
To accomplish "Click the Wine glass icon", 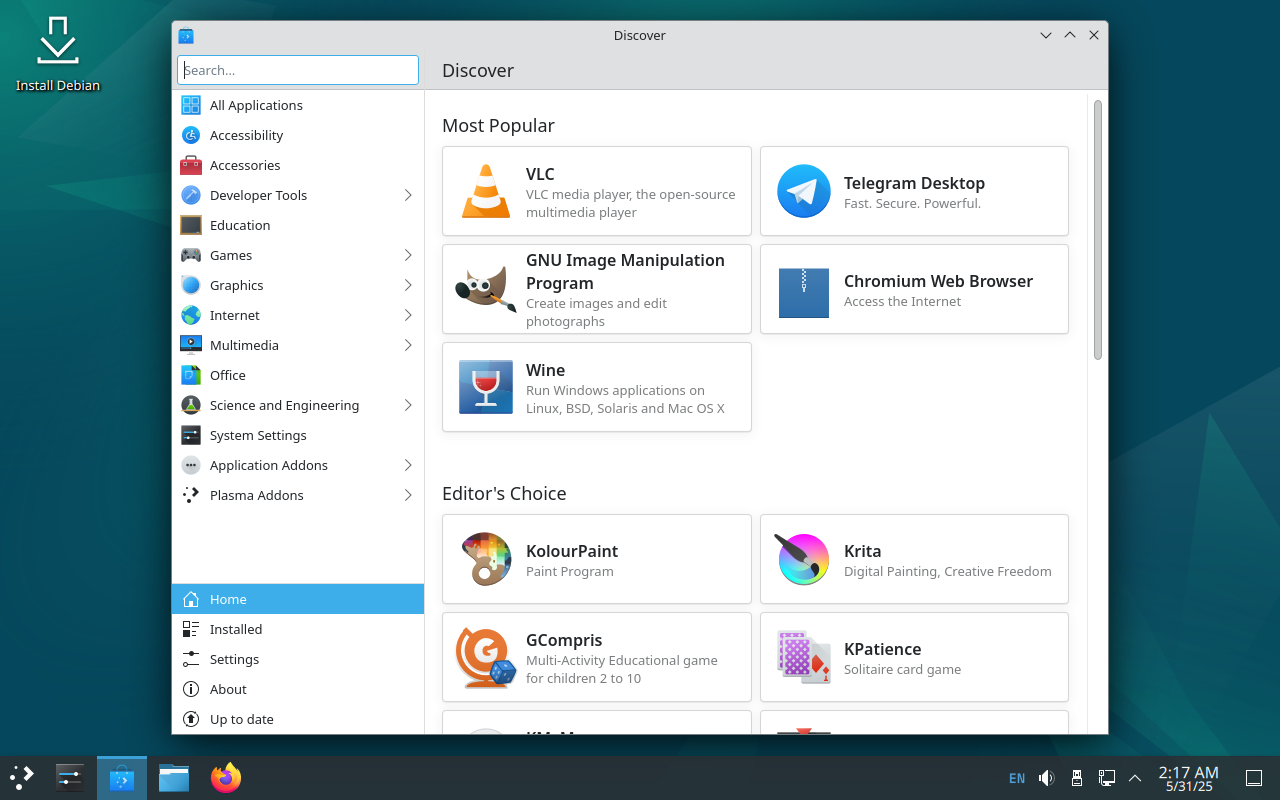I will click(x=486, y=387).
